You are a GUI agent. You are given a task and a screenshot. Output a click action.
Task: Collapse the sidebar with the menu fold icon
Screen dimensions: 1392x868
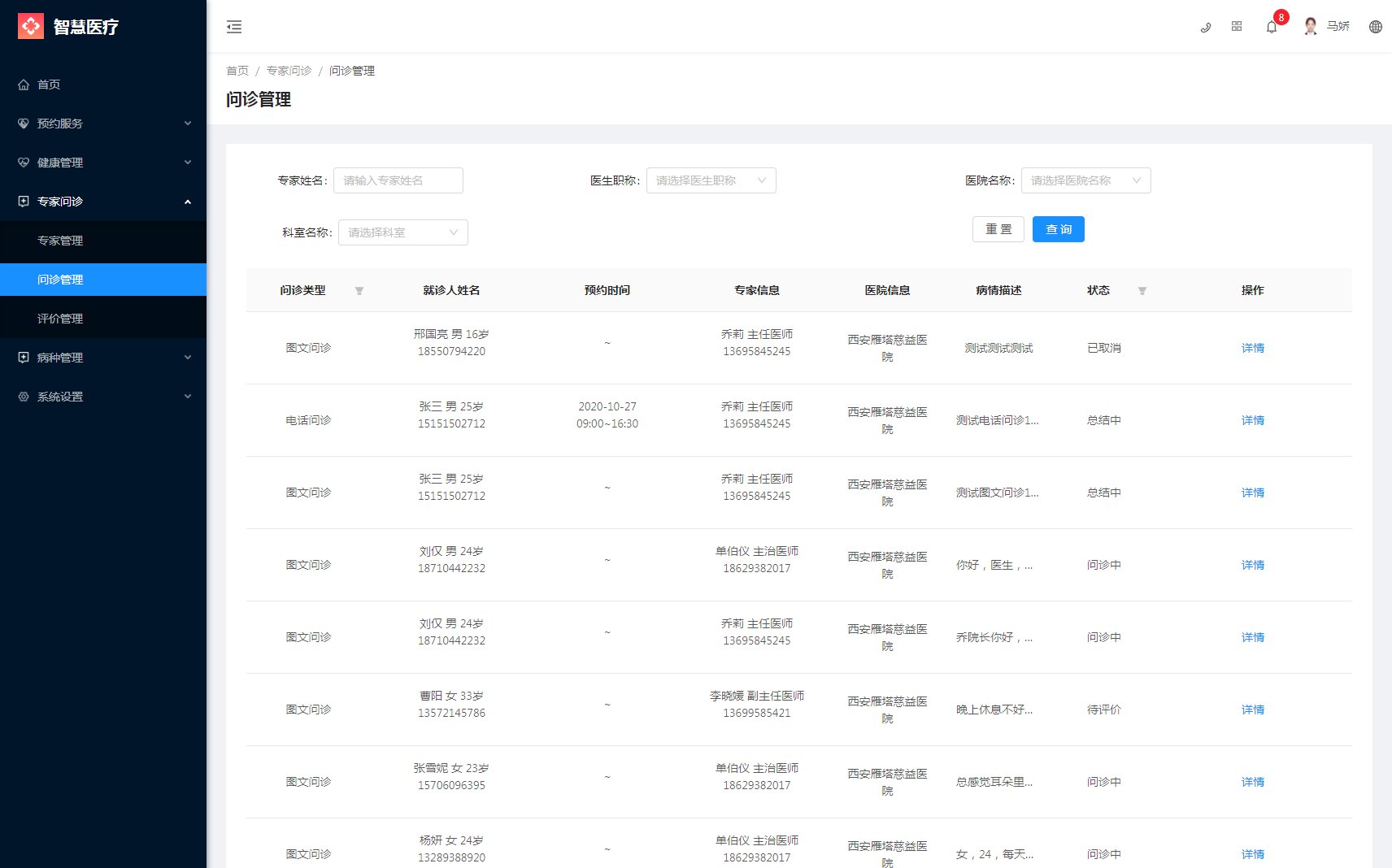point(234,27)
